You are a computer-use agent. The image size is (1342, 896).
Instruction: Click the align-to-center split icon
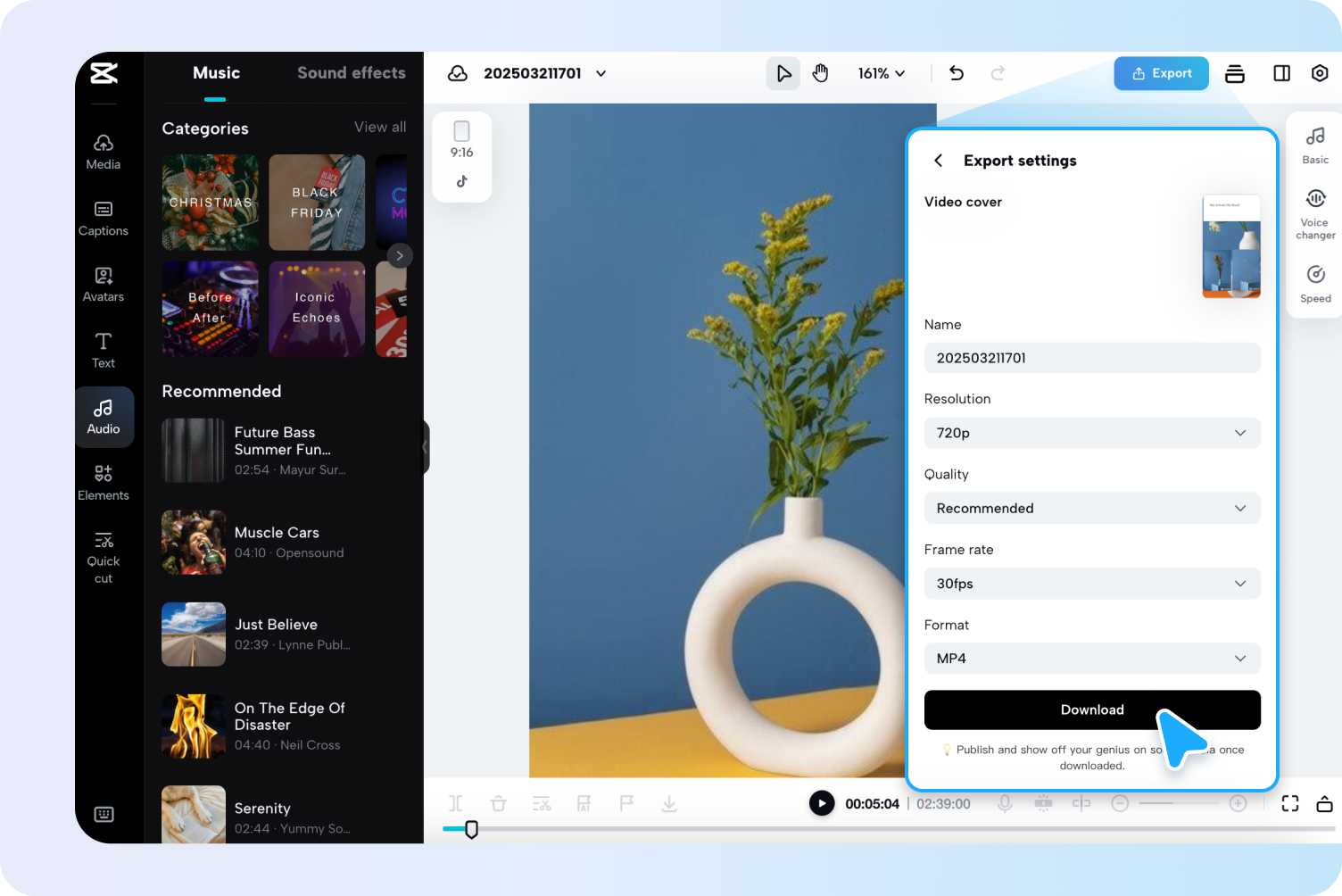pyautogui.click(x=1081, y=803)
